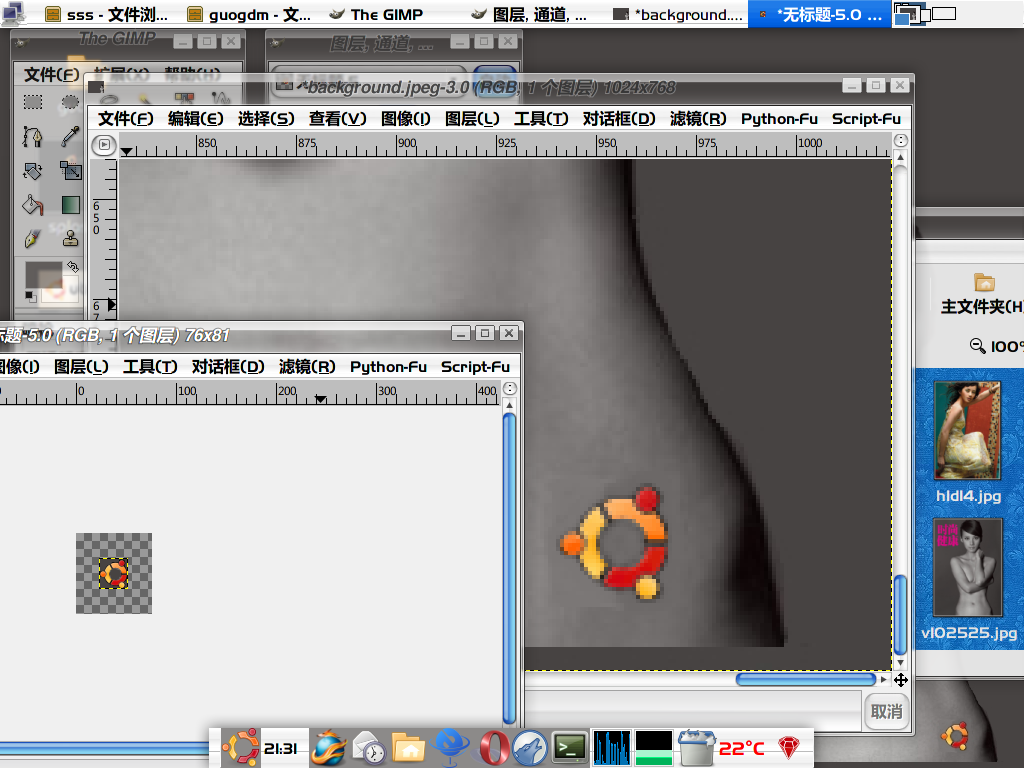This screenshot has height=768, width=1024.
Task: Open Python-Fu menu in untitled 76x81 window
Action: coord(389,367)
